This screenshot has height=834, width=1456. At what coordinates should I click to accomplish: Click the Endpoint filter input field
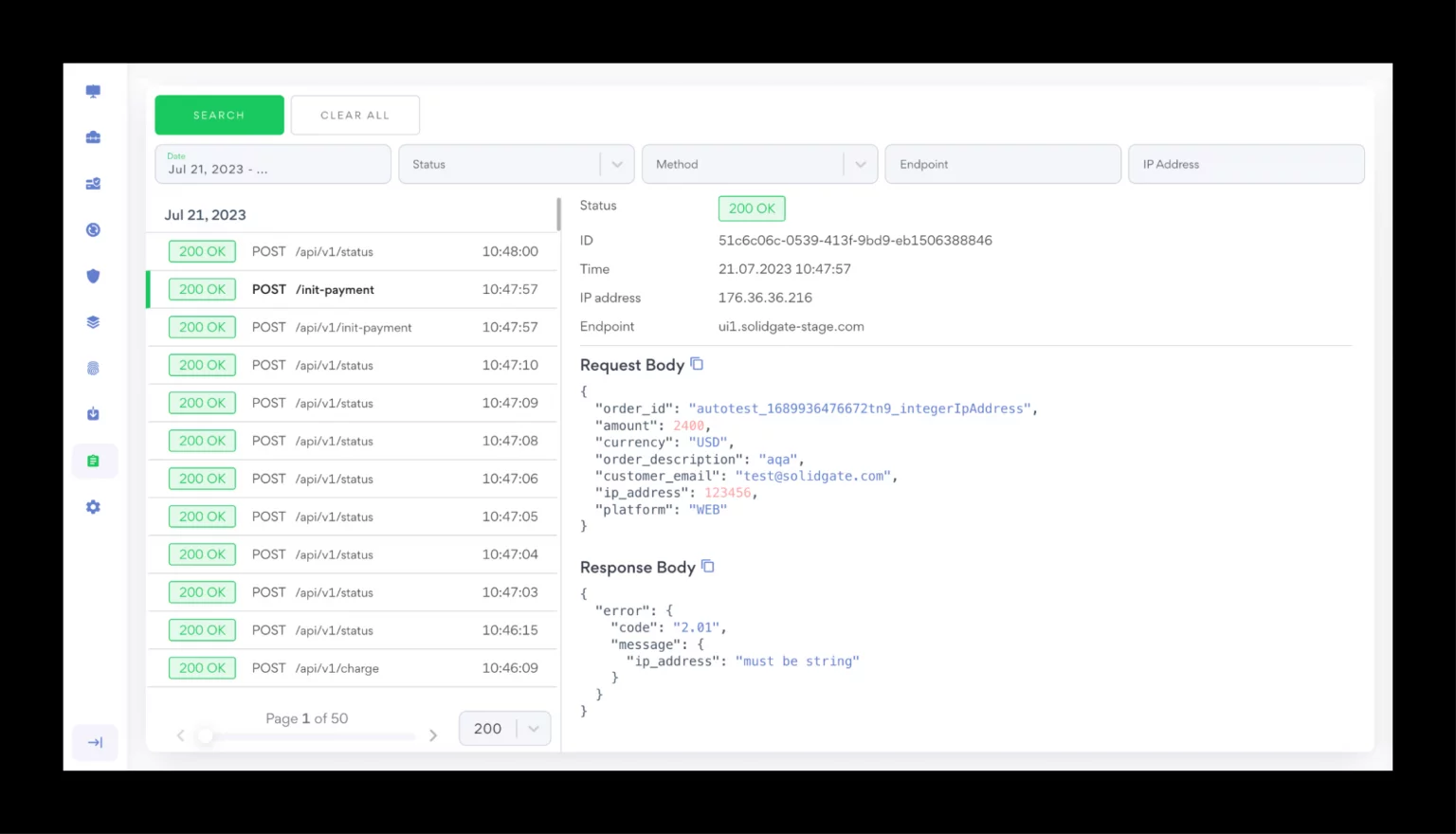point(1002,163)
